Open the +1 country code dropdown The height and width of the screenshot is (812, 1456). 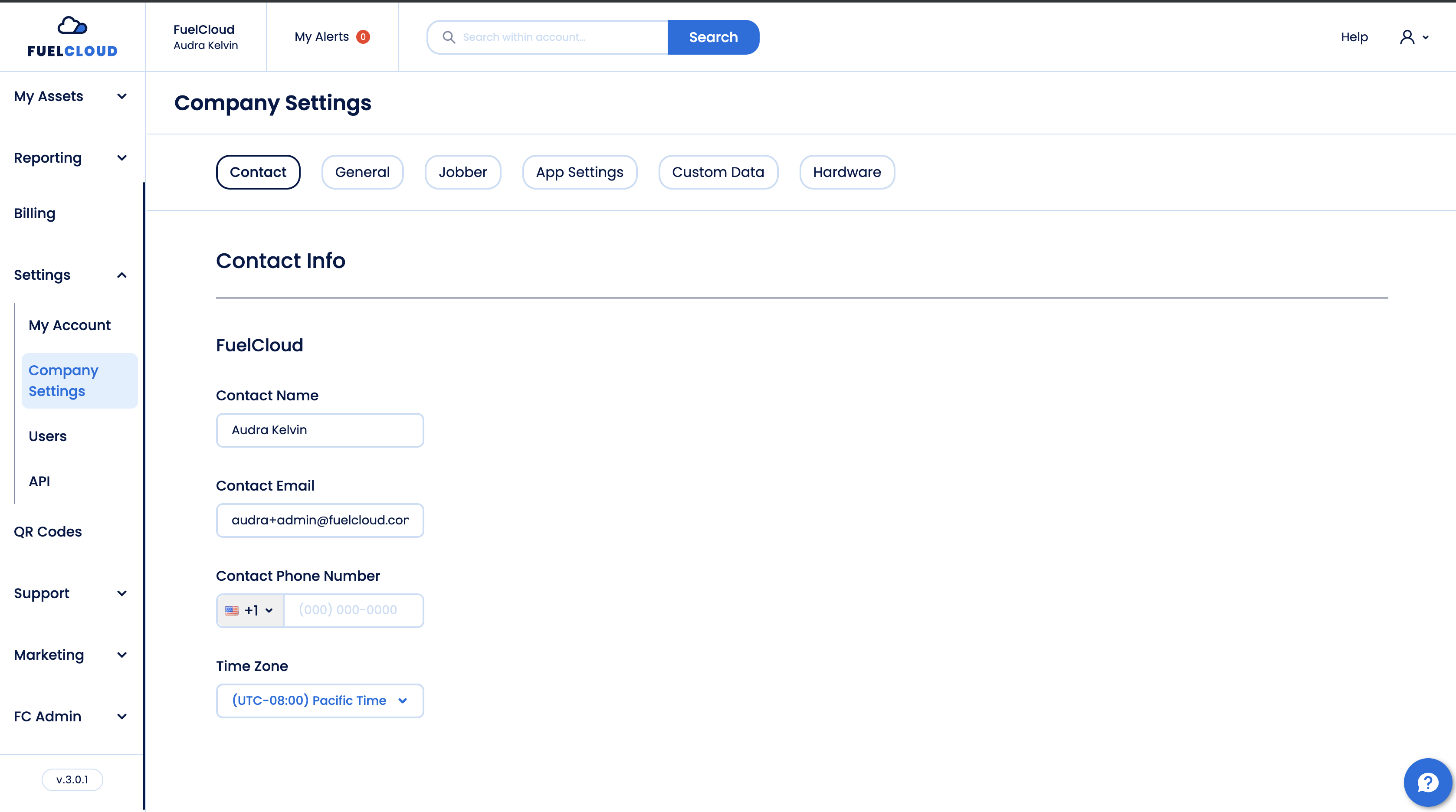[250, 610]
